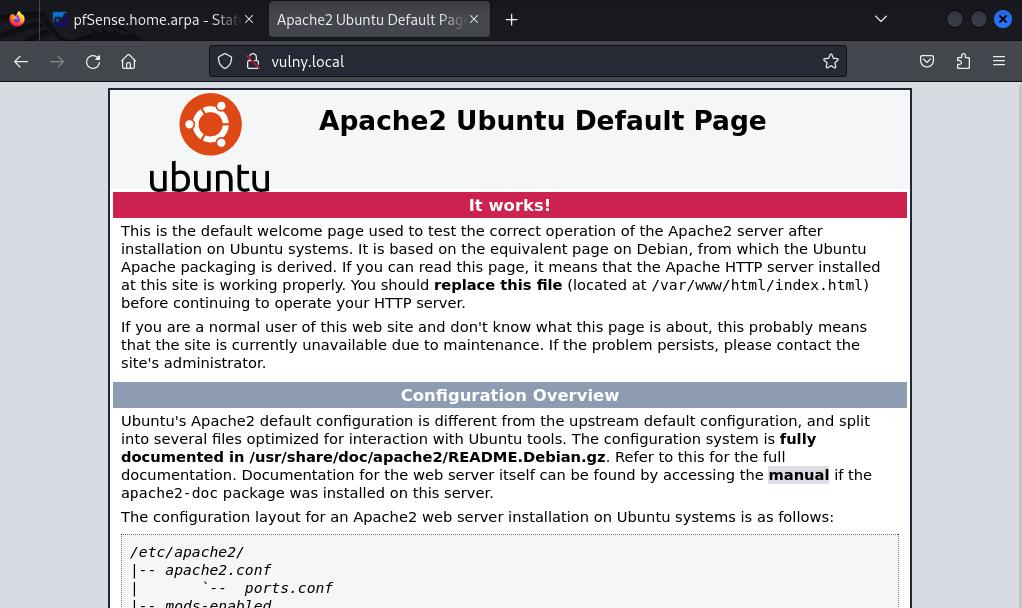Click the Ubuntu logo image
Screen dimensions: 1022x608
click(210, 141)
